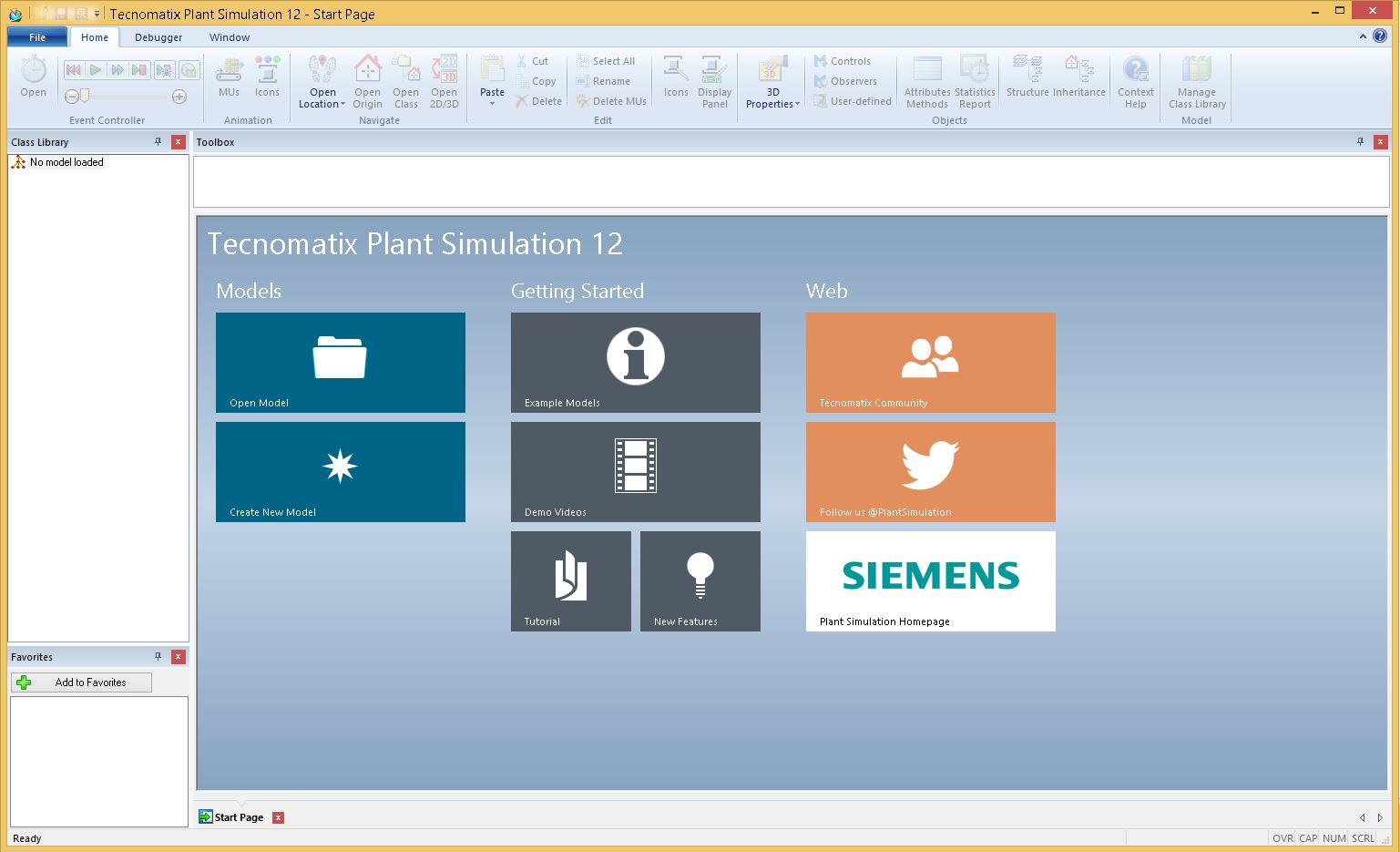The image size is (1400, 852).
Task: Click Rename in the ribbon
Action: (603, 81)
